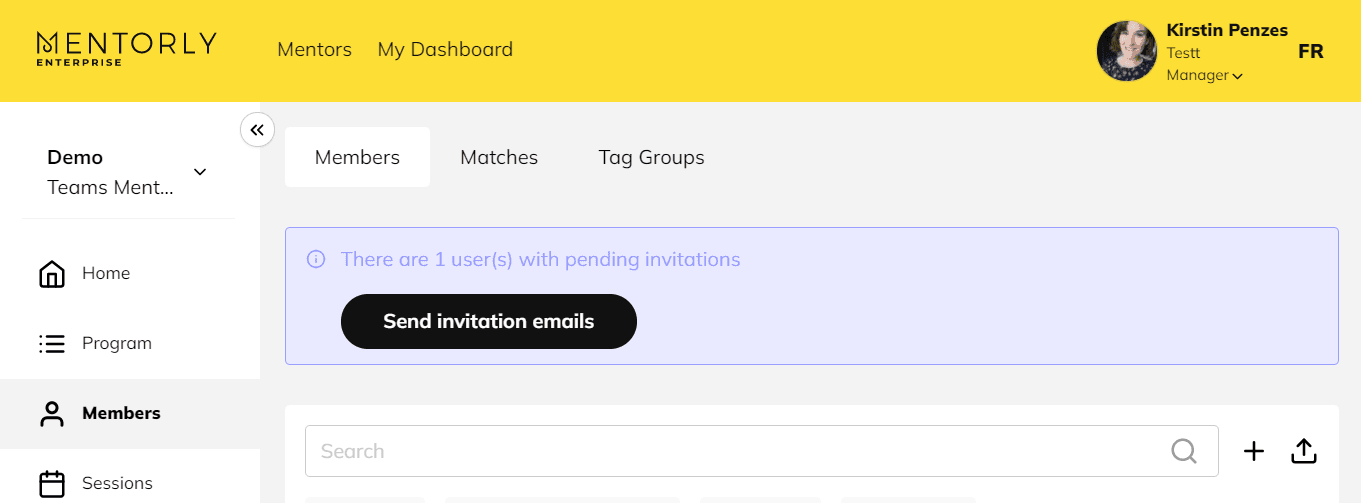Click the magnifier search icon
1361x503 pixels.
tap(1184, 452)
